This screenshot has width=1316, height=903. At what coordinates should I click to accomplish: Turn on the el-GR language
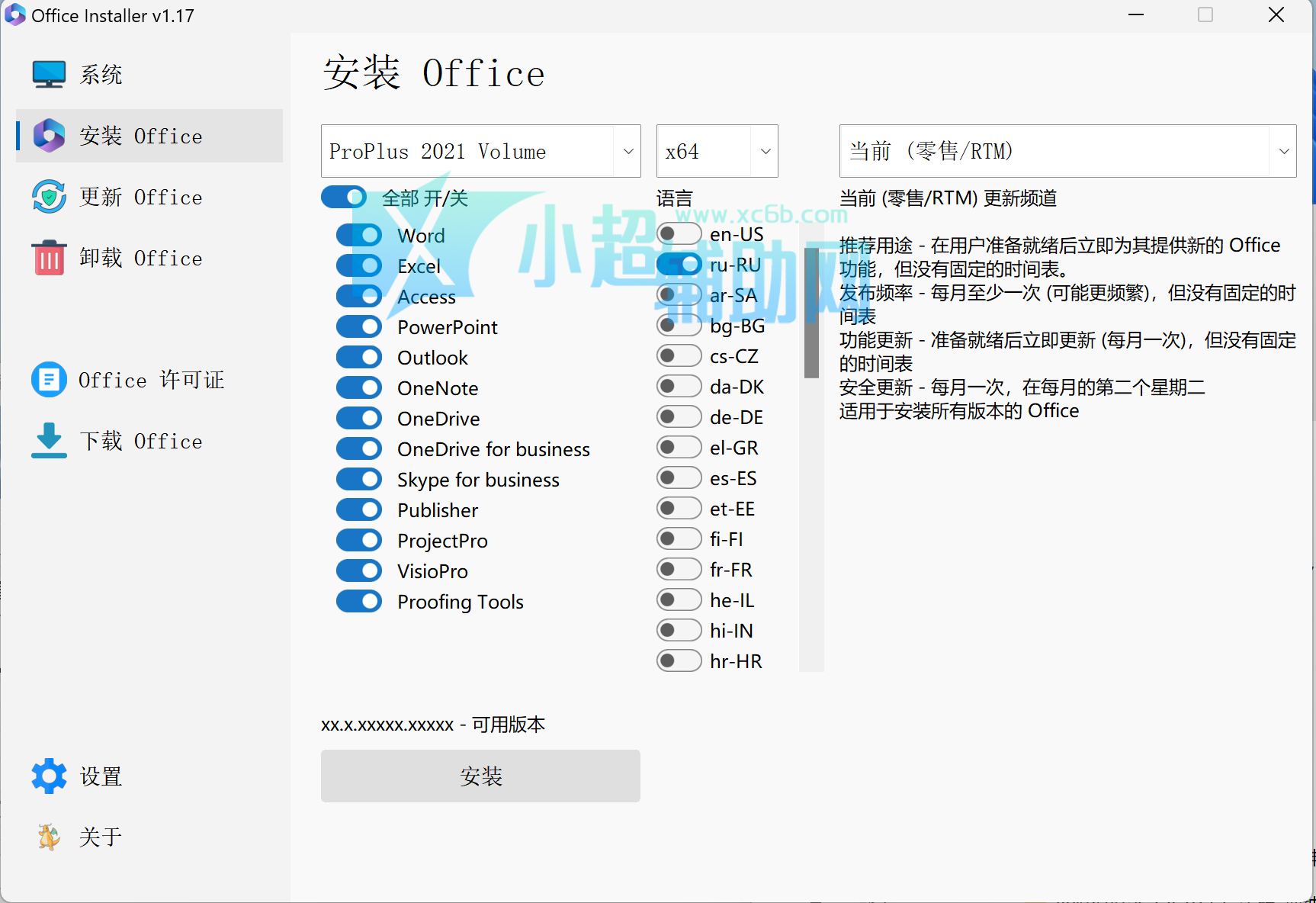(679, 447)
